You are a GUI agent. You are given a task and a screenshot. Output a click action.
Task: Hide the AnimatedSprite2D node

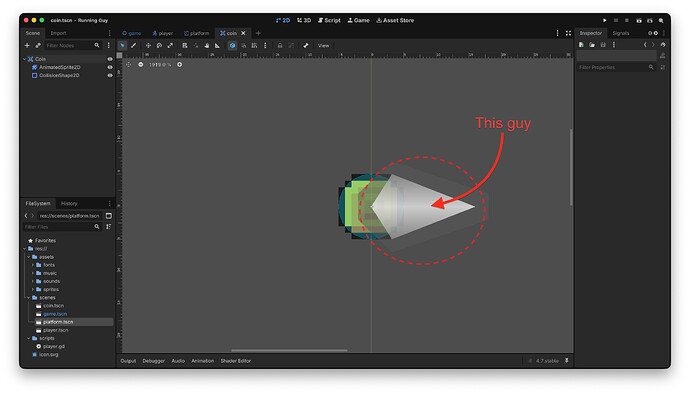click(x=110, y=67)
